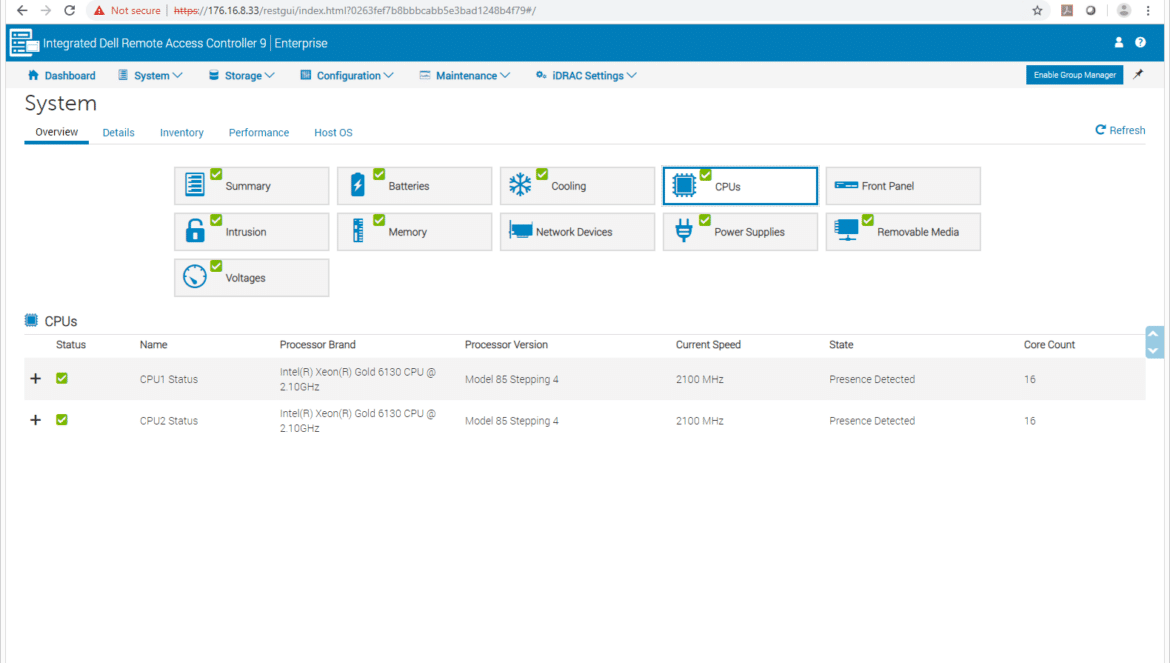The height and width of the screenshot is (663, 1170).
Task: Switch to the Inventory tab
Action: [x=181, y=133]
